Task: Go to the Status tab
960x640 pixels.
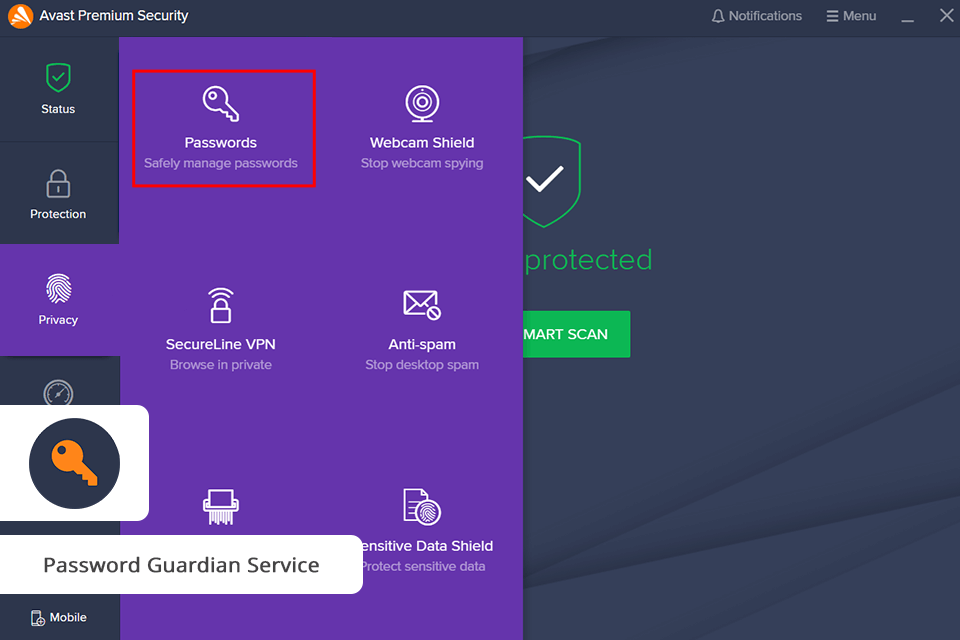Action: 58,89
